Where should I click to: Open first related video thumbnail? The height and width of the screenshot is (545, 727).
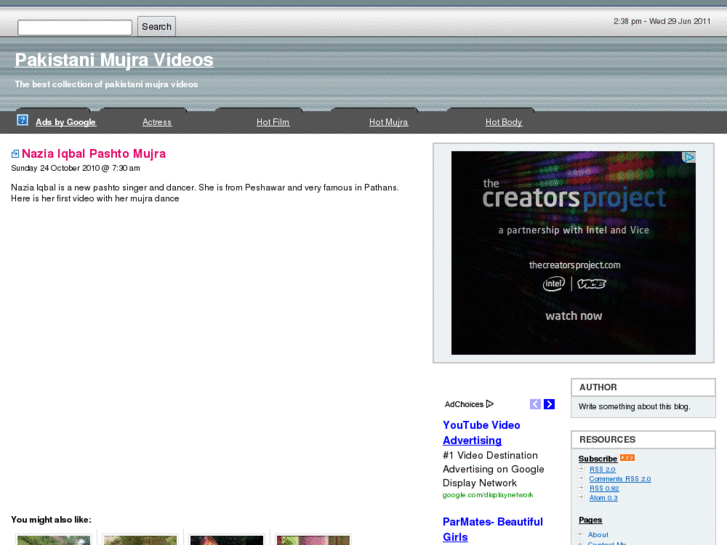[54, 540]
